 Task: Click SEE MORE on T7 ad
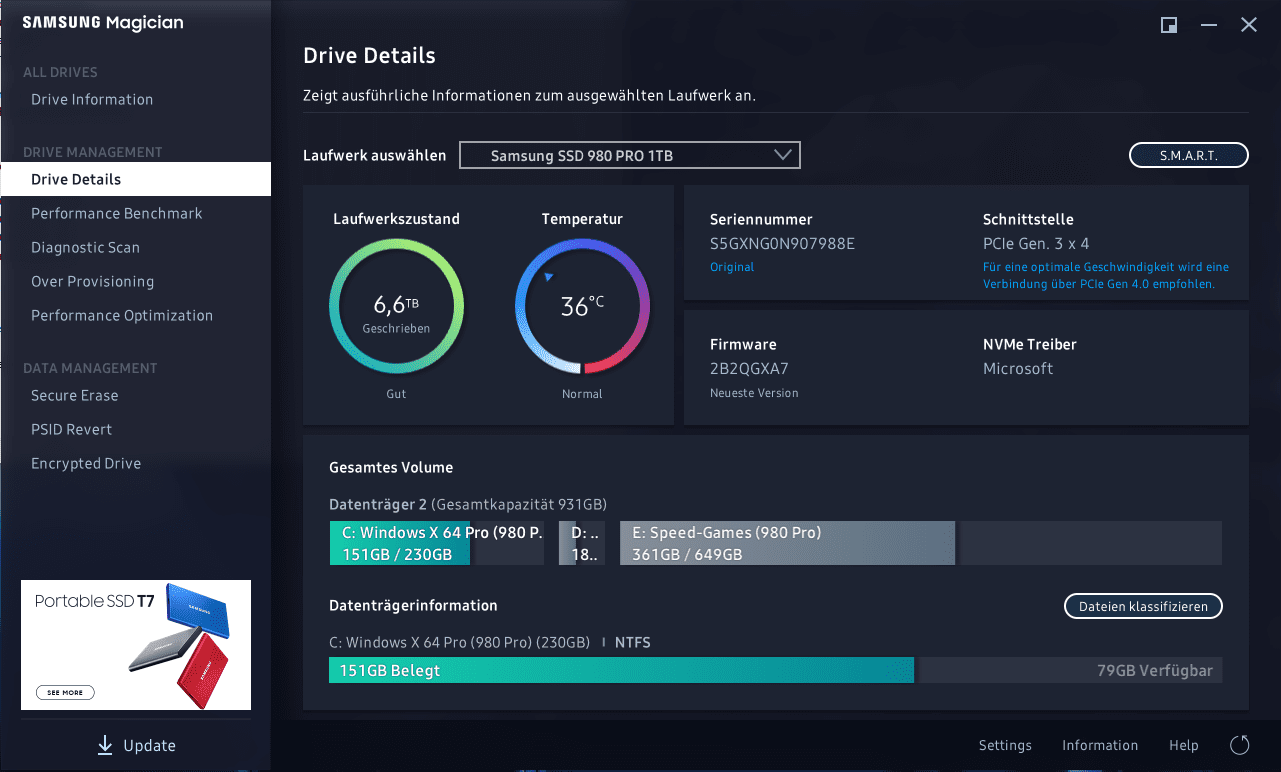(x=66, y=692)
